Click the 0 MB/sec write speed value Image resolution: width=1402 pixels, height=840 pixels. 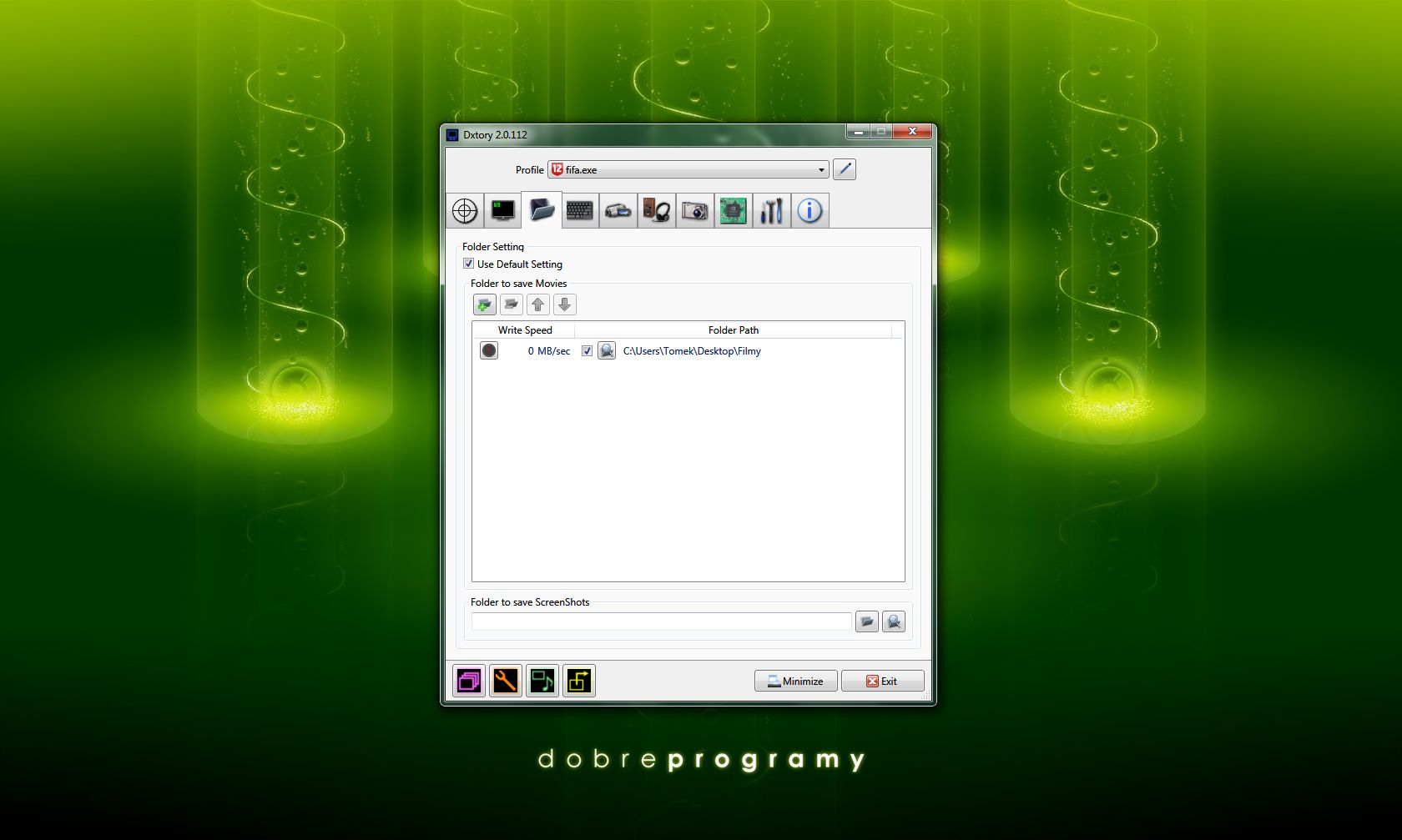(548, 351)
